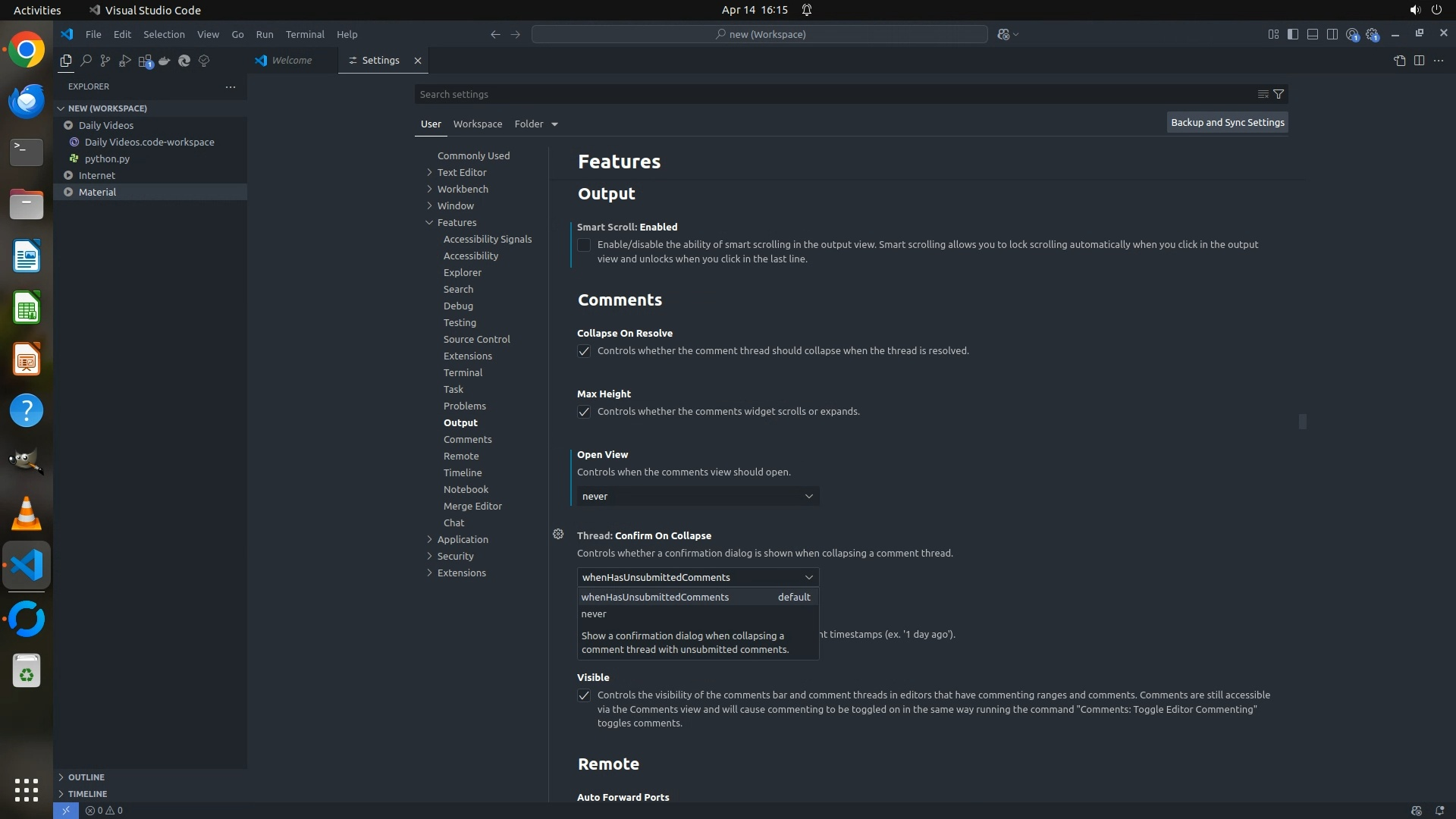Open the Source Control view icon
This screenshot has width=1456, height=819.
[105, 61]
